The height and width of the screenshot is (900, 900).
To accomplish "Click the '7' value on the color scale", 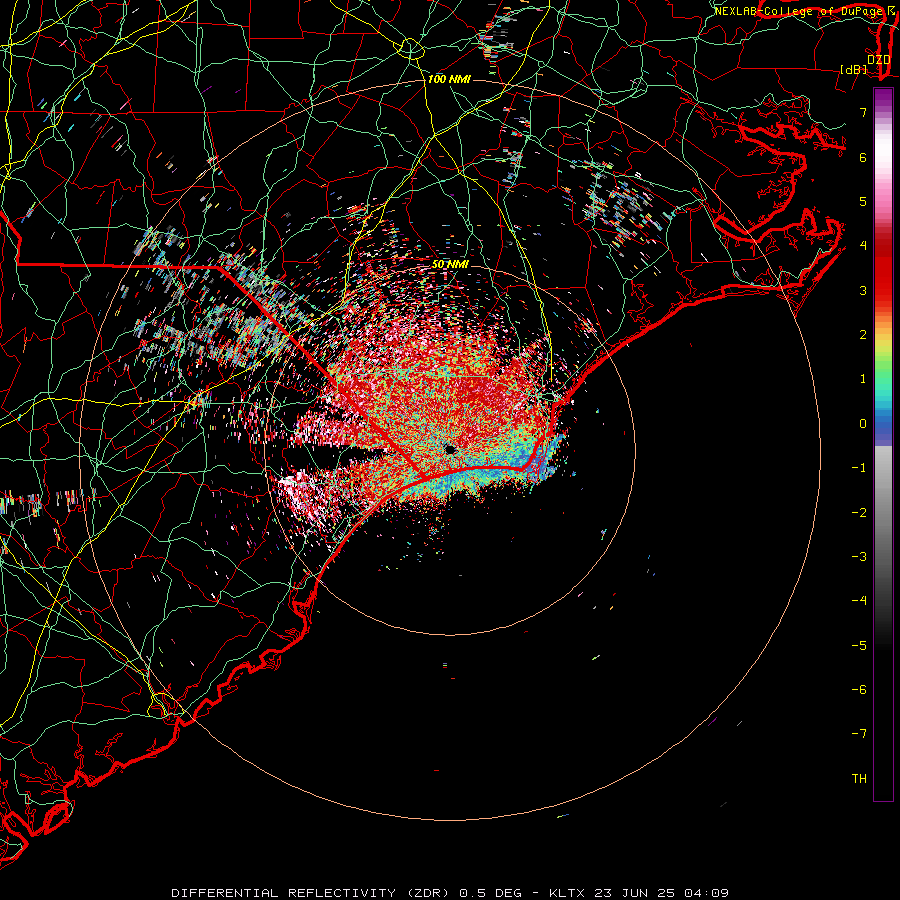I will tap(863, 112).
